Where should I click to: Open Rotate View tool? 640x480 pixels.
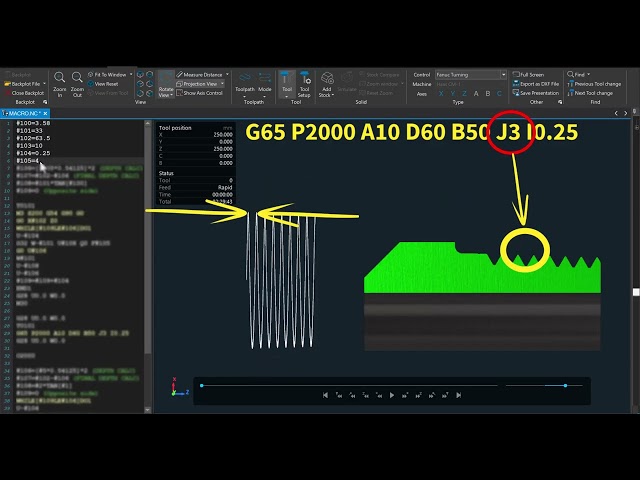point(166,85)
